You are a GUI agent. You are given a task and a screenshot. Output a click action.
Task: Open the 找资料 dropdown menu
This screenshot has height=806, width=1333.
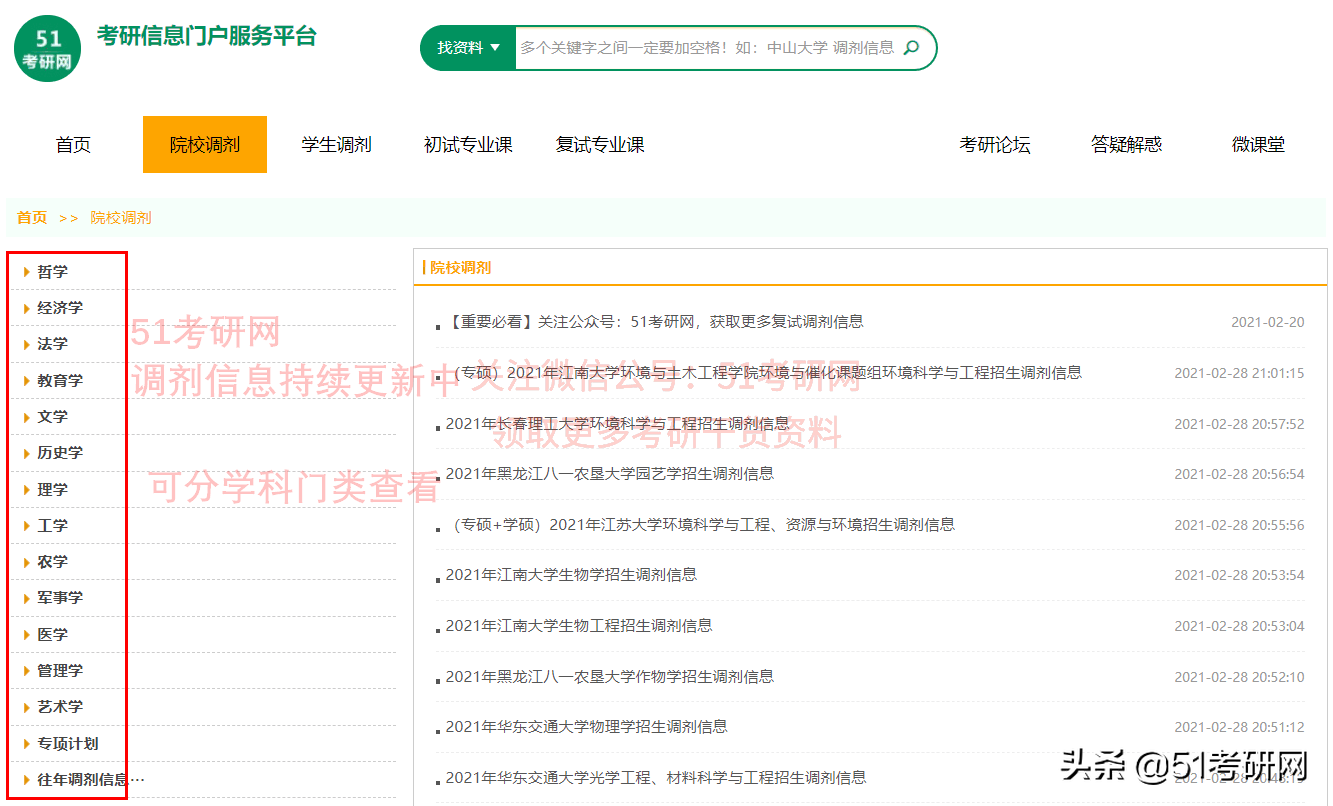pos(466,47)
